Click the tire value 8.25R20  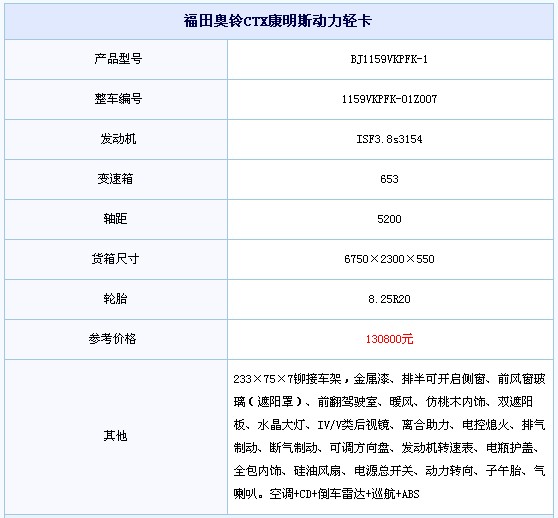389,299
